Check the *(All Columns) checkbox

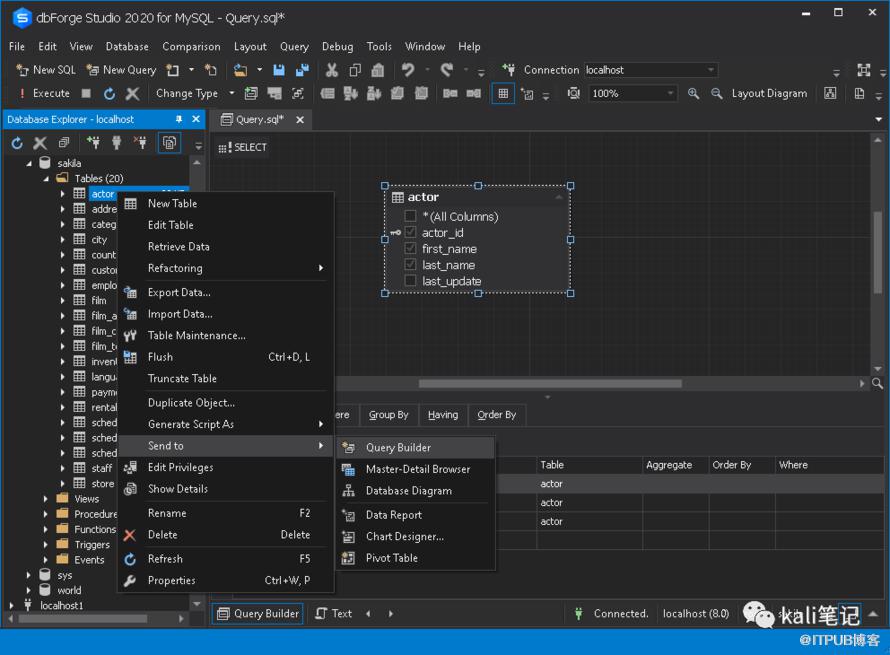(x=410, y=216)
